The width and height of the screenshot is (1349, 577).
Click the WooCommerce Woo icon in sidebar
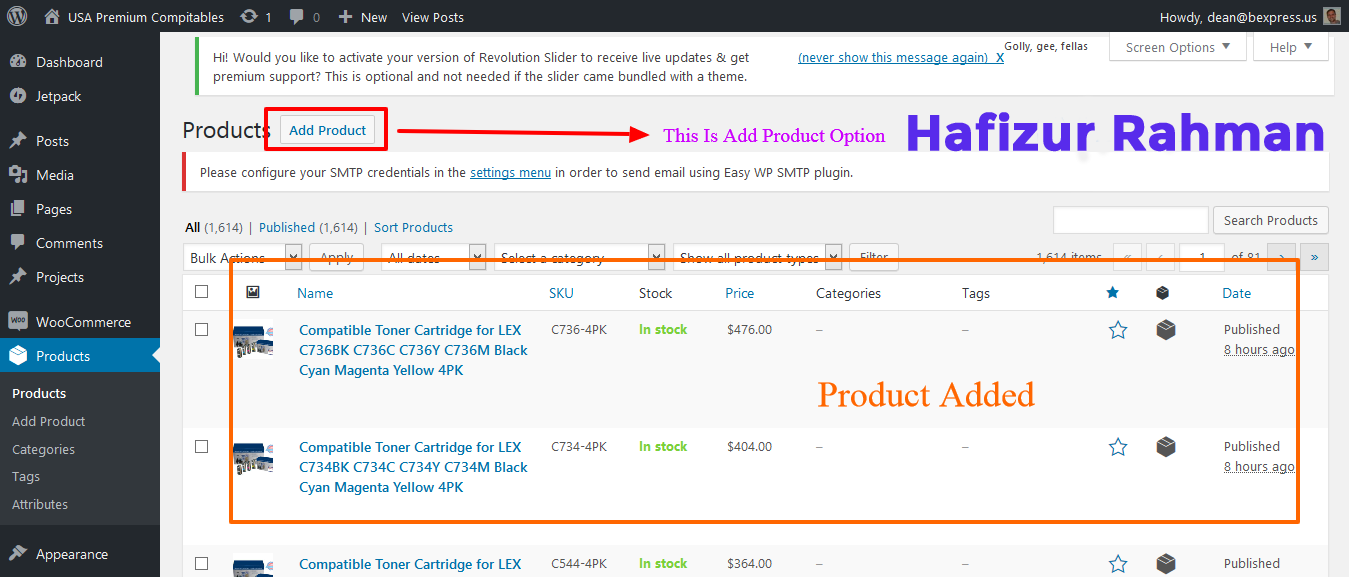point(18,322)
